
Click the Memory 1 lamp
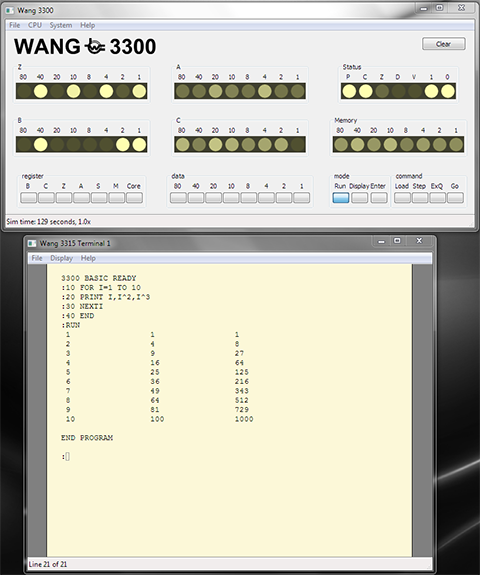click(x=456, y=144)
